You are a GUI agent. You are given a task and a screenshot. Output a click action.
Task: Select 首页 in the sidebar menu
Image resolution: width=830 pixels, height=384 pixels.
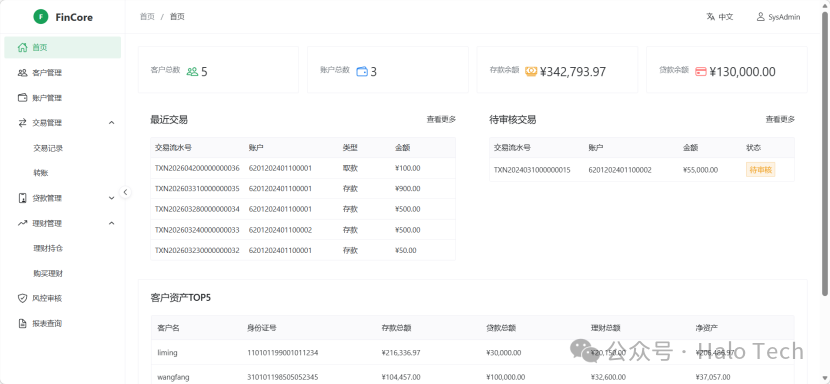coord(62,47)
